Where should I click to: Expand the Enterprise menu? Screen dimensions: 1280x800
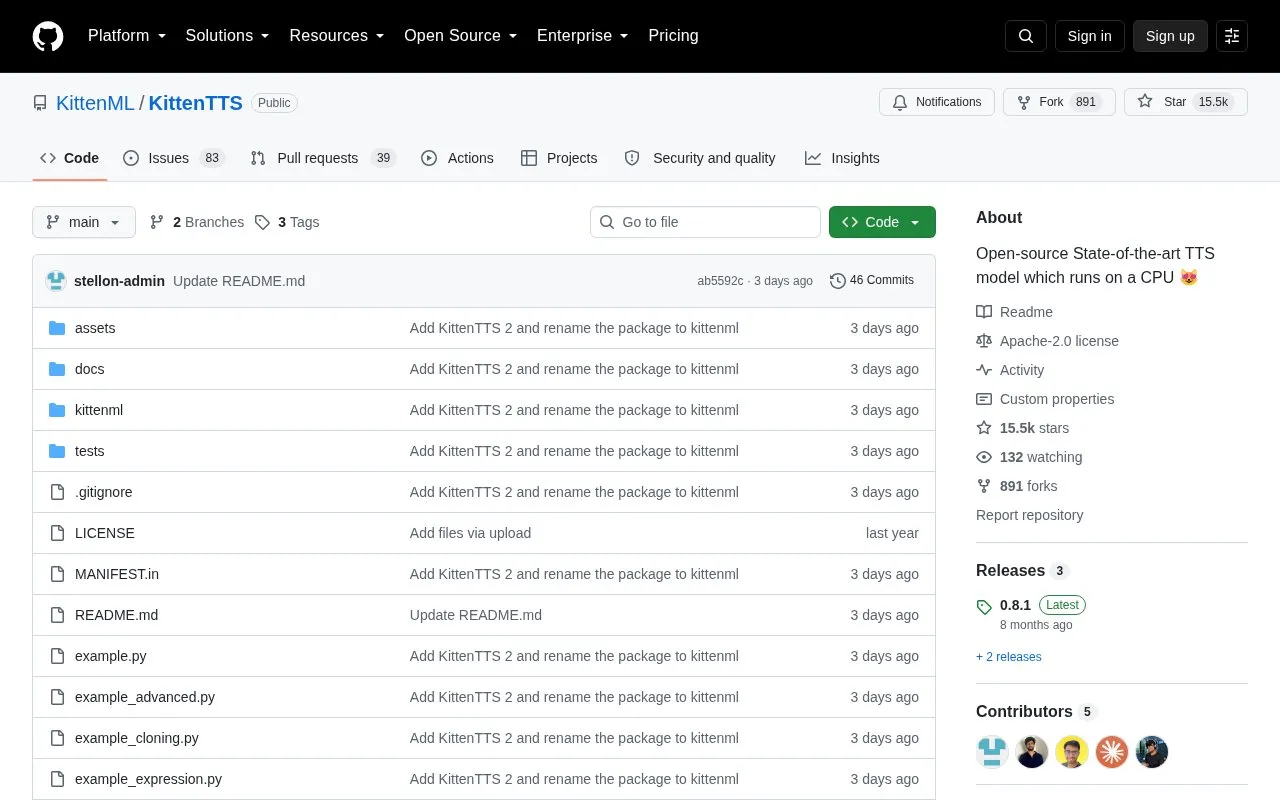(583, 36)
